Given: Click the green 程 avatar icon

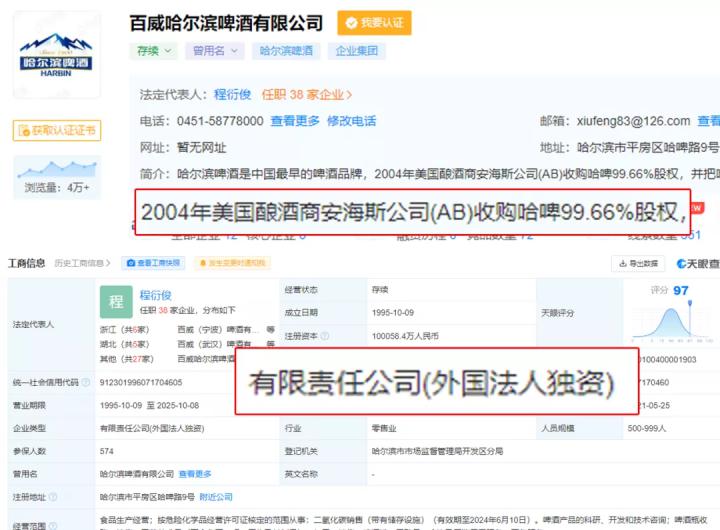Looking at the screenshot, I should (116, 302).
